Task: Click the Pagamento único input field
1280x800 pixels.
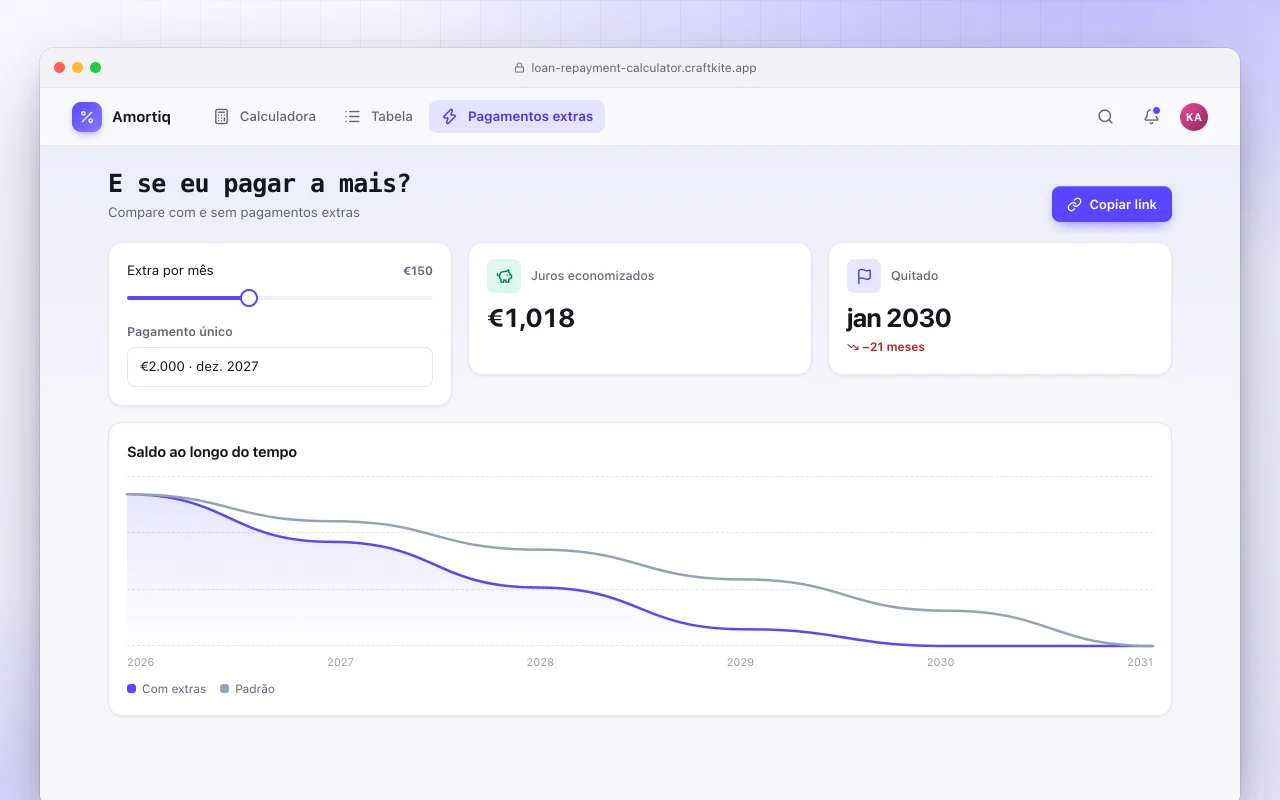Action: [x=280, y=367]
